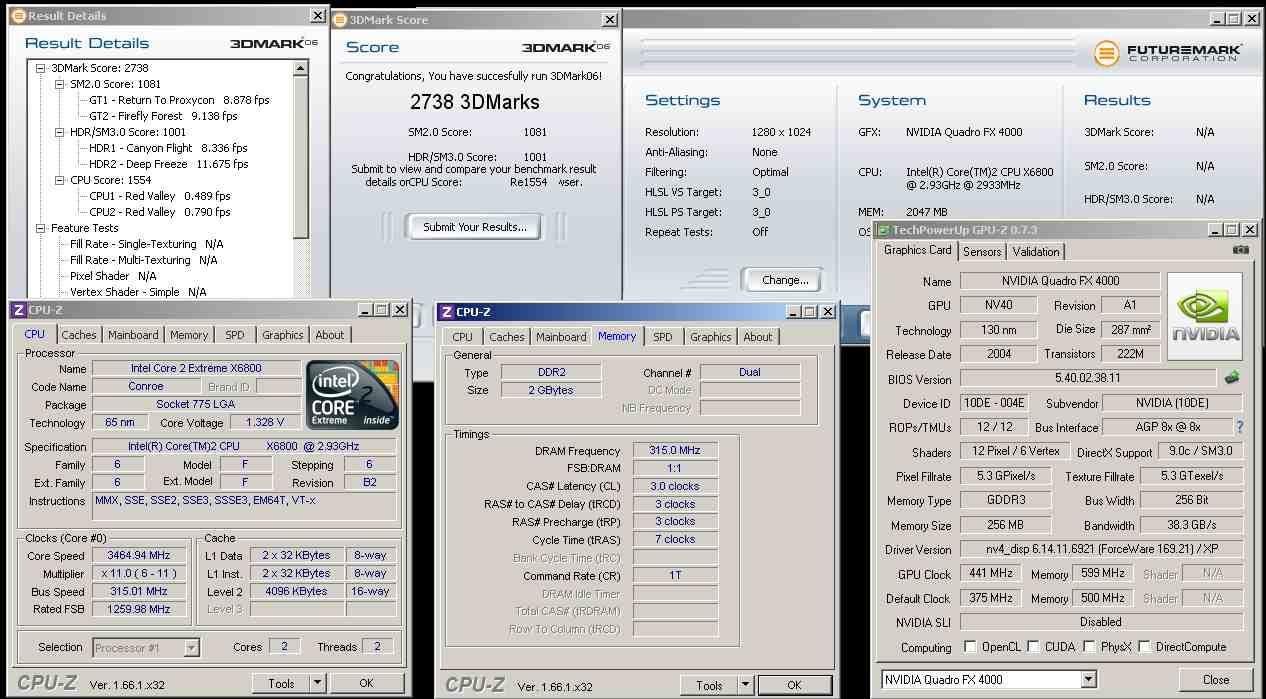Image resolution: width=1266 pixels, height=699 pixels.
Task: Open the NVIDIA Quadro FX 4000 card dropdown
Action: point(1089,680)
